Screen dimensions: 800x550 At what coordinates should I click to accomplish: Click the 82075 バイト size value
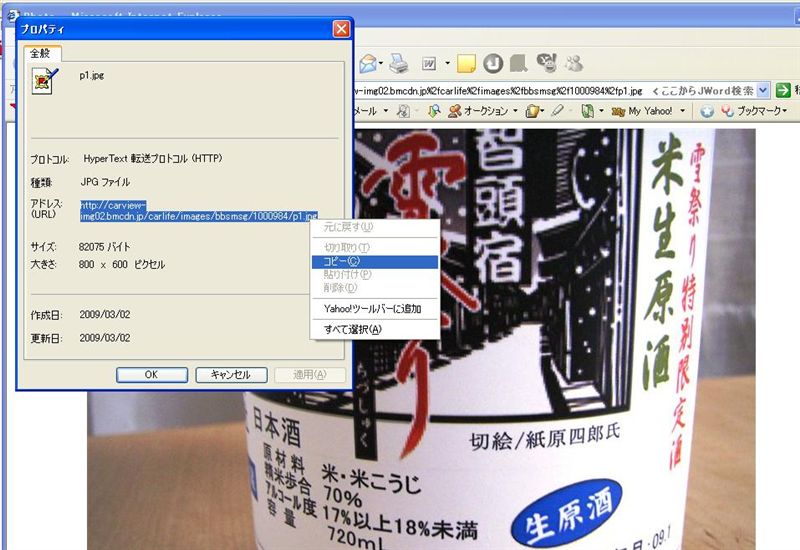105,247
